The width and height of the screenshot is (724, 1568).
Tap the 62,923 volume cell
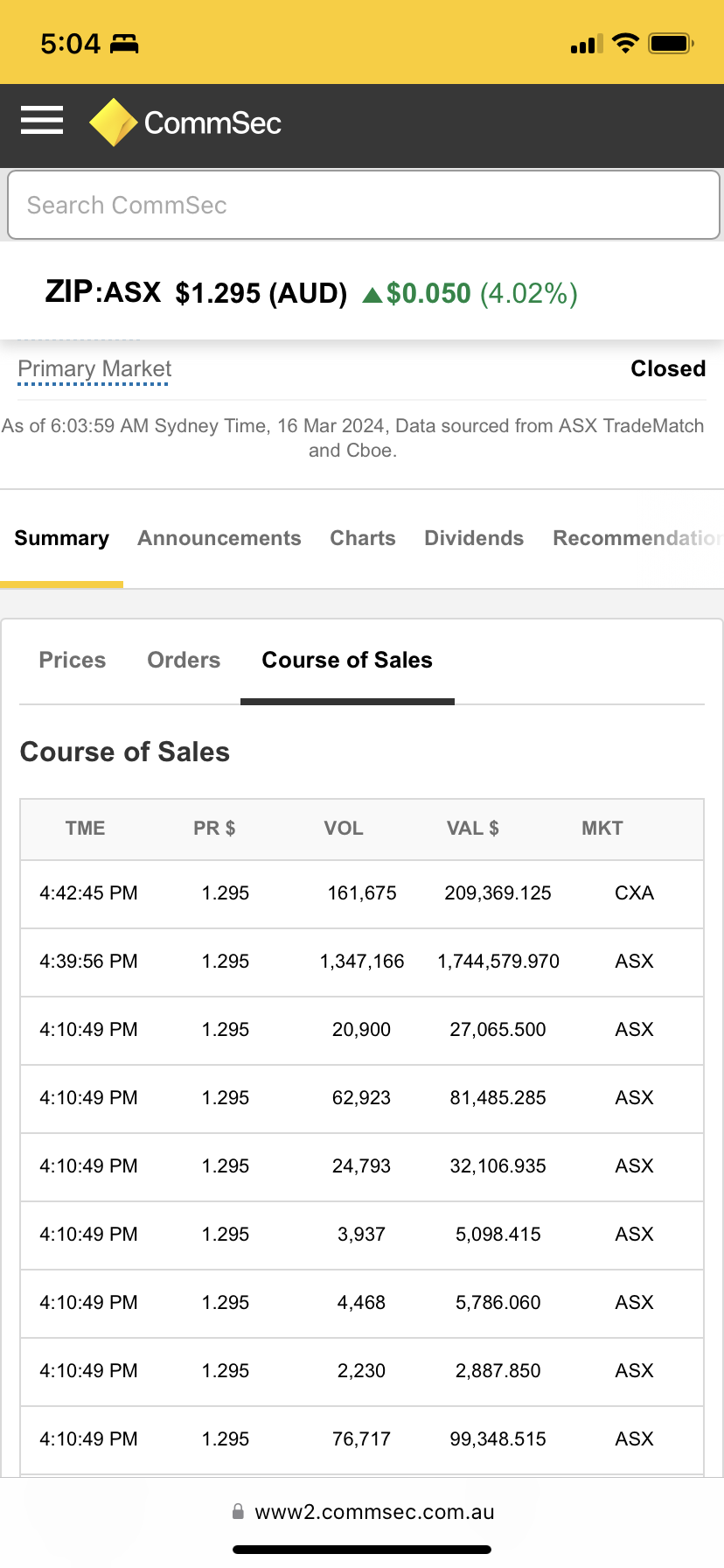click(x=362, y=1098)
